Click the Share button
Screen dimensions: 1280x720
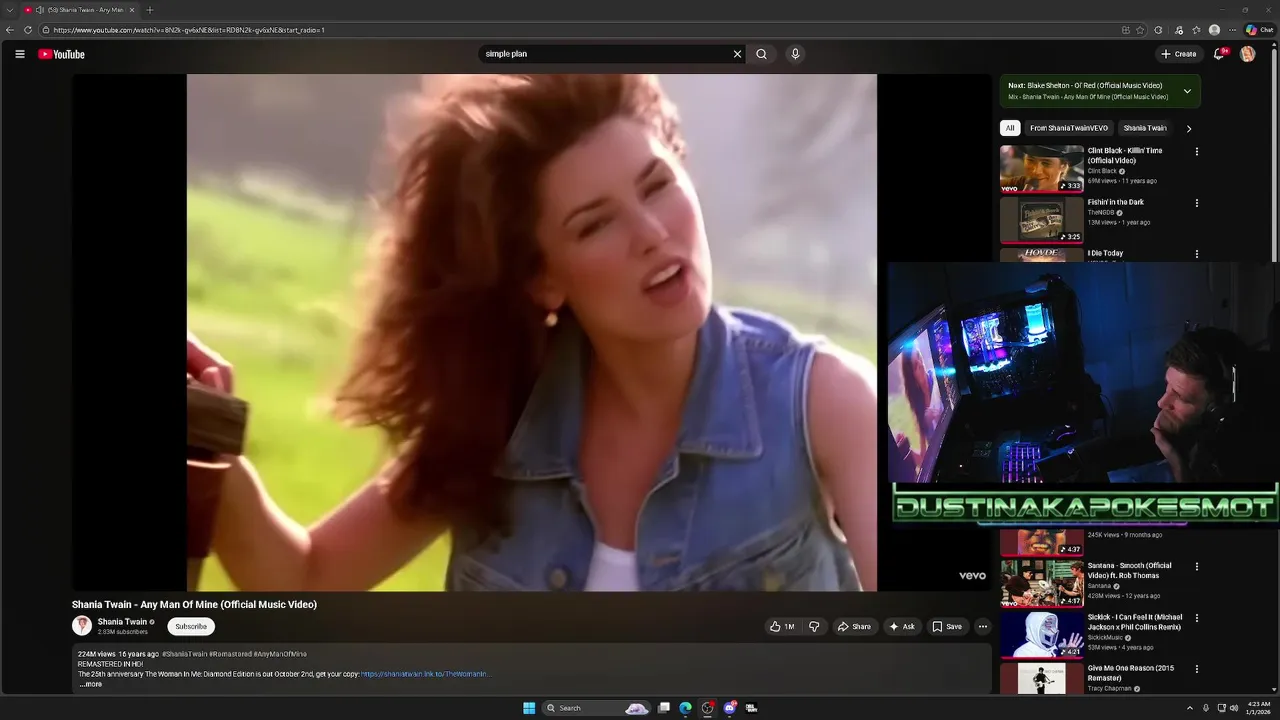click(x=854, y=627)
